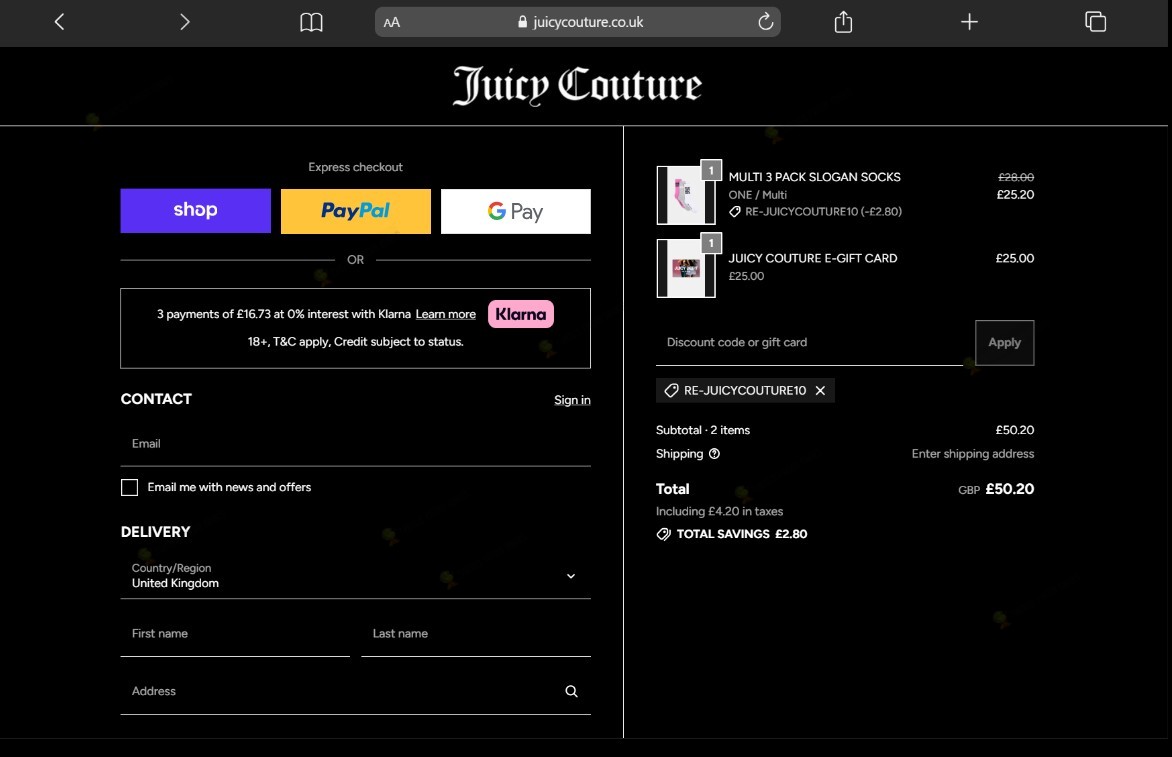
Task: Show all tabs overview icon
Action: coord(1095,22)
